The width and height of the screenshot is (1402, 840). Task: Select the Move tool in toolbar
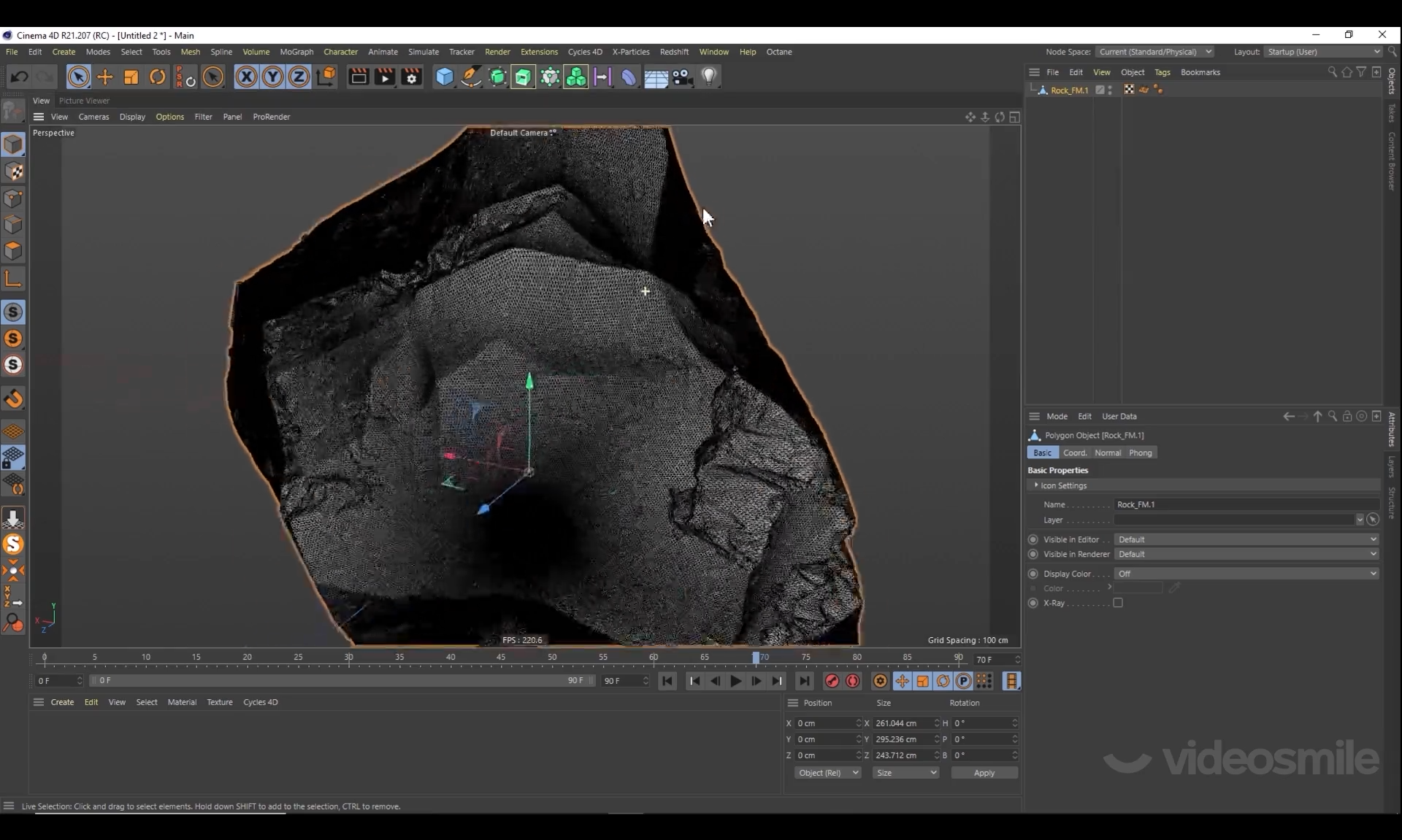105,77
